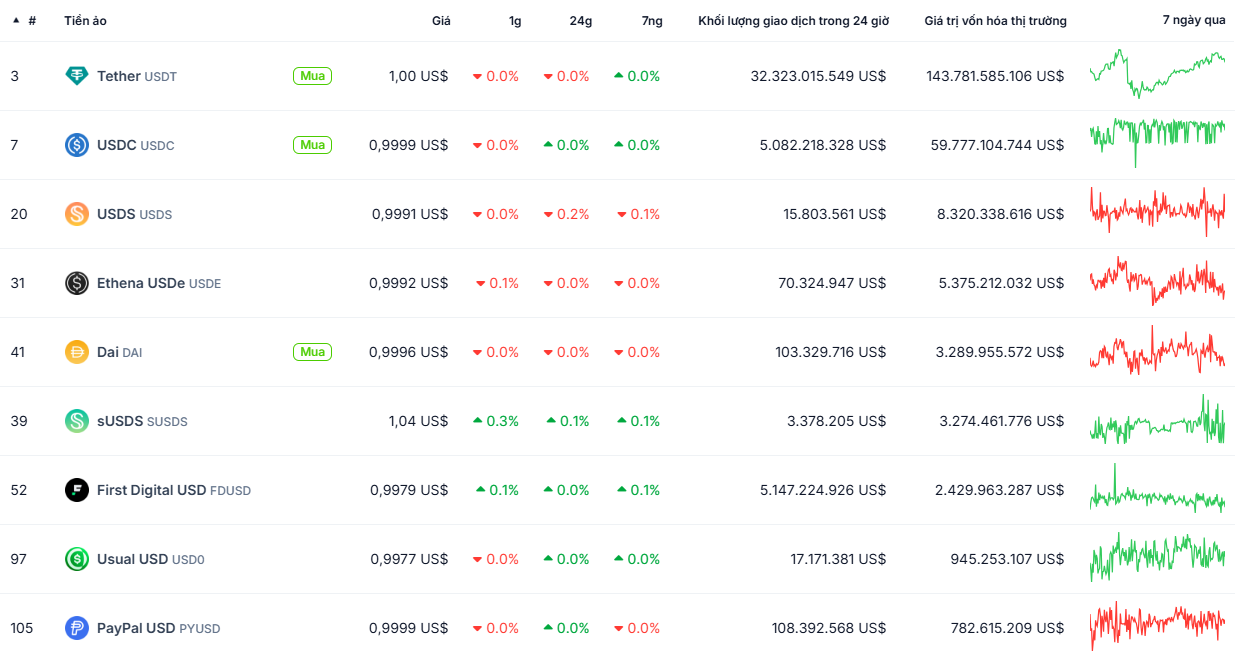1245x661 pixels.
Task: Click the sUSDS coin logo icon
Action: (77, 421)
